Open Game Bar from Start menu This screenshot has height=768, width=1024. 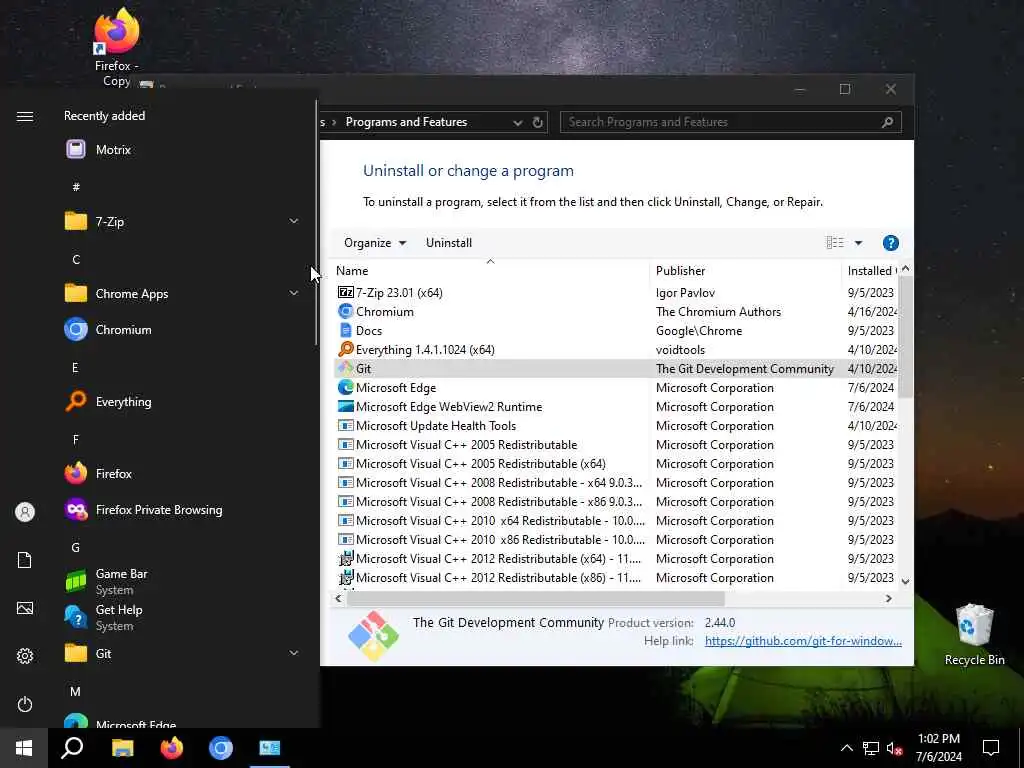point(180,581)
